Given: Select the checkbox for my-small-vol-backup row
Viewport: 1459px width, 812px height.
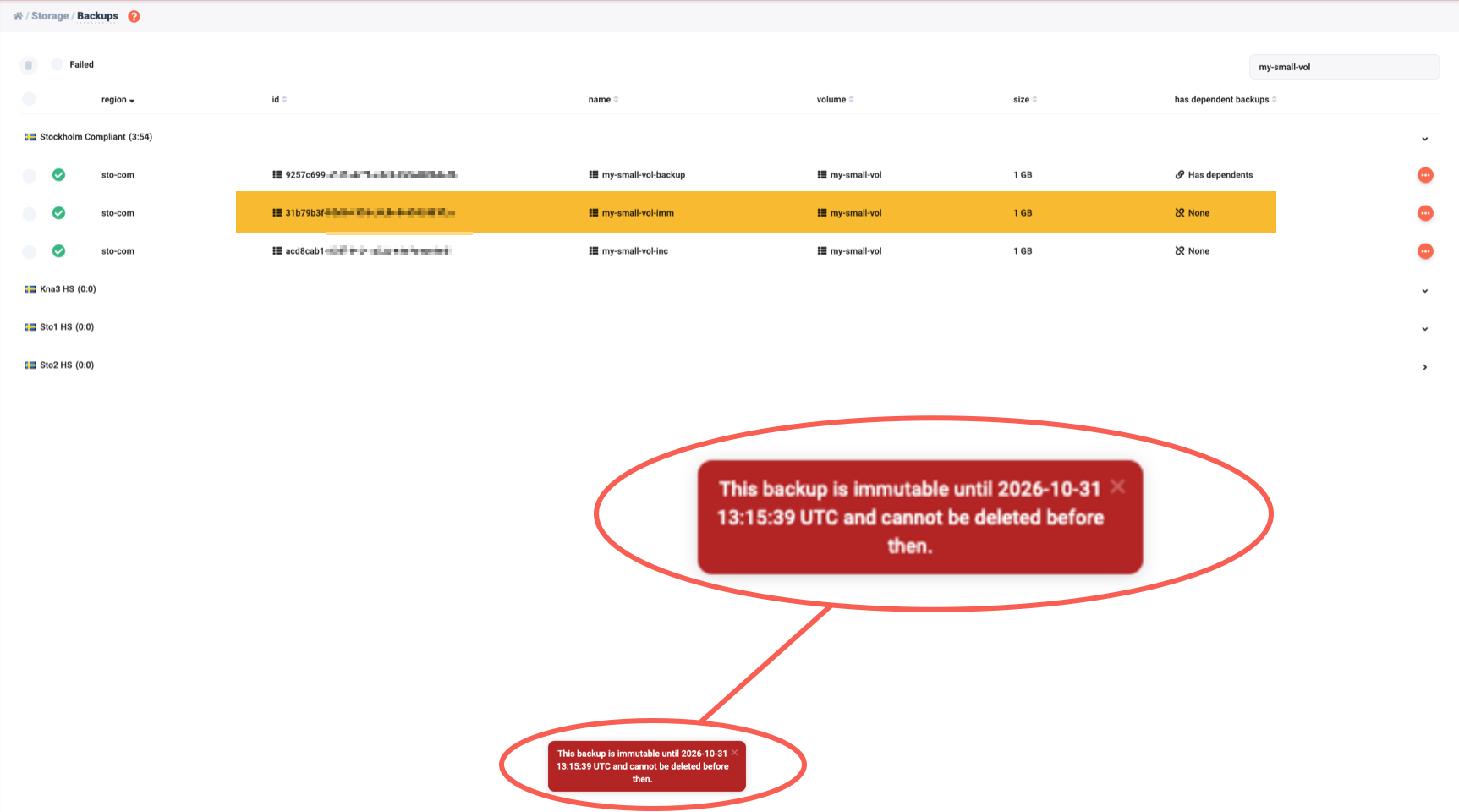Looking at the screenshot, I should (x=29, y=175).
